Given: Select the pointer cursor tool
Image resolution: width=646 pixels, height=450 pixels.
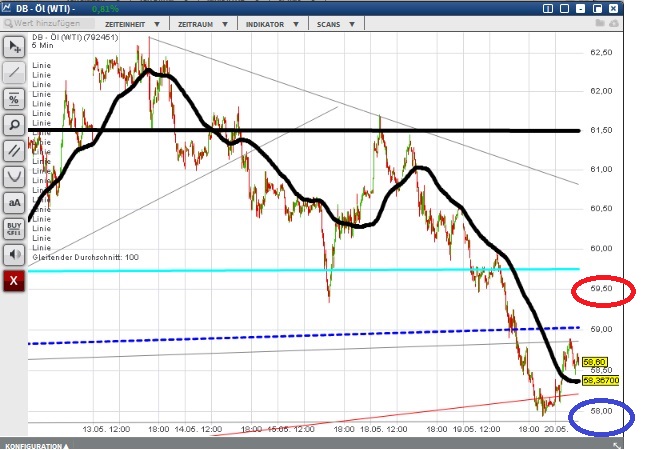Looking at the screenshot, I should pyautogui.click(x=14, y=47).
